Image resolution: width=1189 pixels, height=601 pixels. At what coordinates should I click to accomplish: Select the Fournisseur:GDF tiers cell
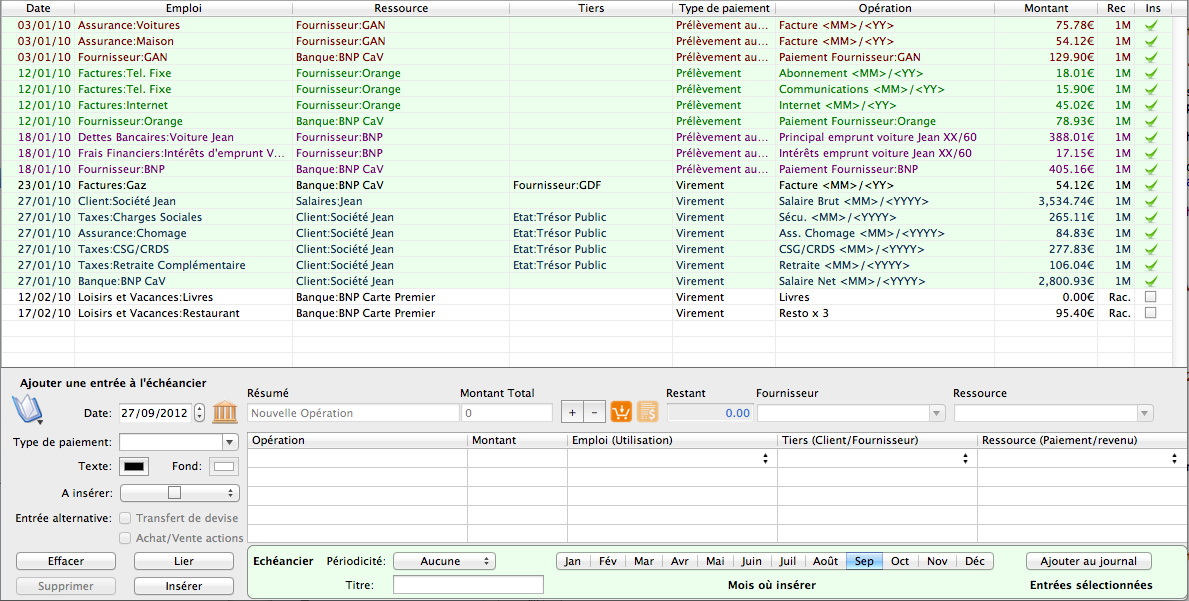(x=590, y=185)
